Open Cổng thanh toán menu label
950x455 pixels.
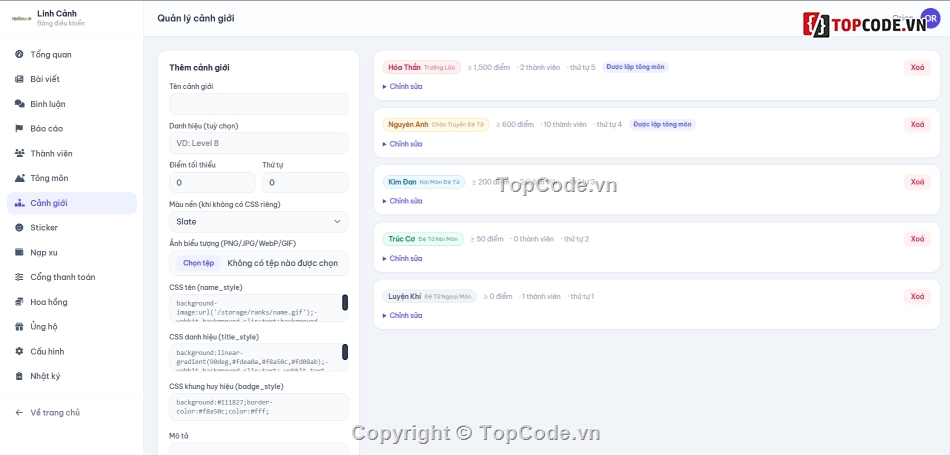click(63, 277)
